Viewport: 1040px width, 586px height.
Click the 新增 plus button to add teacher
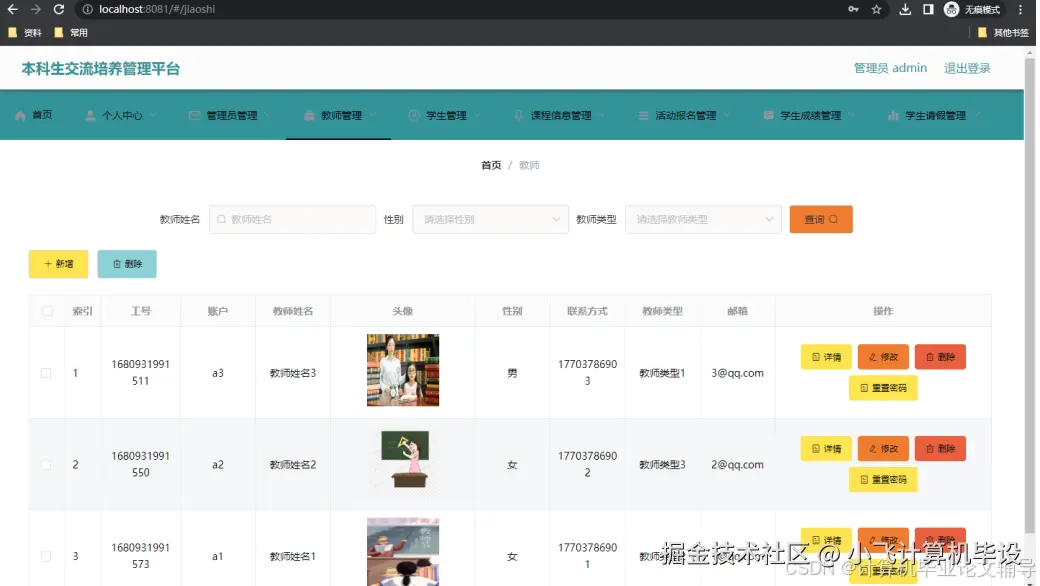[57, 263]
